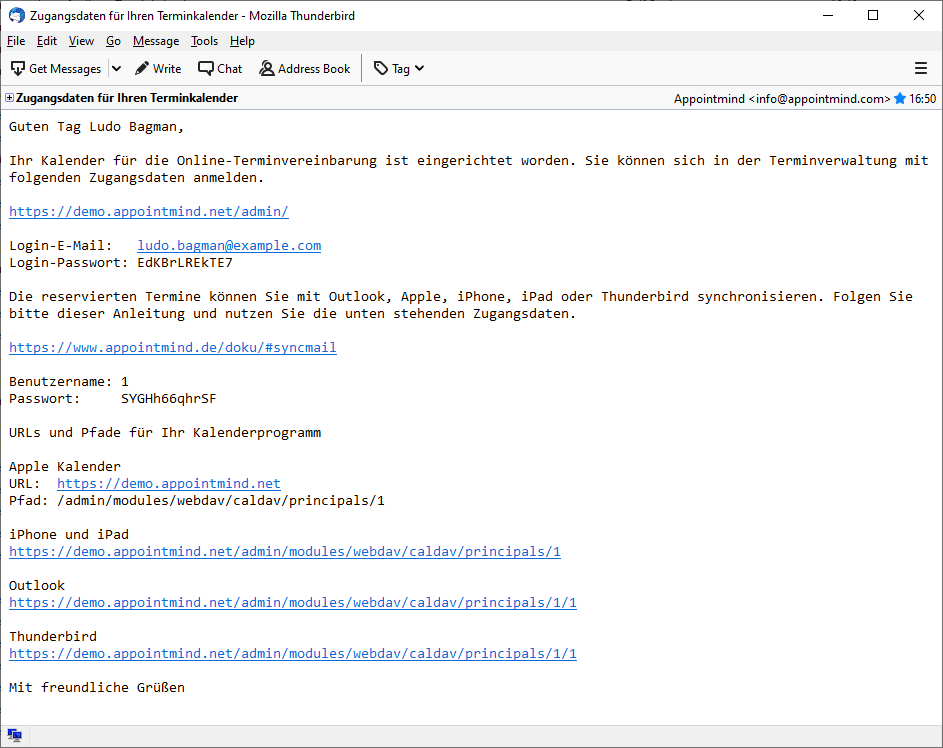This screenshot has height=748, width=943.
Task: Click the path /admin/modules/webdav/caldav/principals/1
Action: coord(221,501)
